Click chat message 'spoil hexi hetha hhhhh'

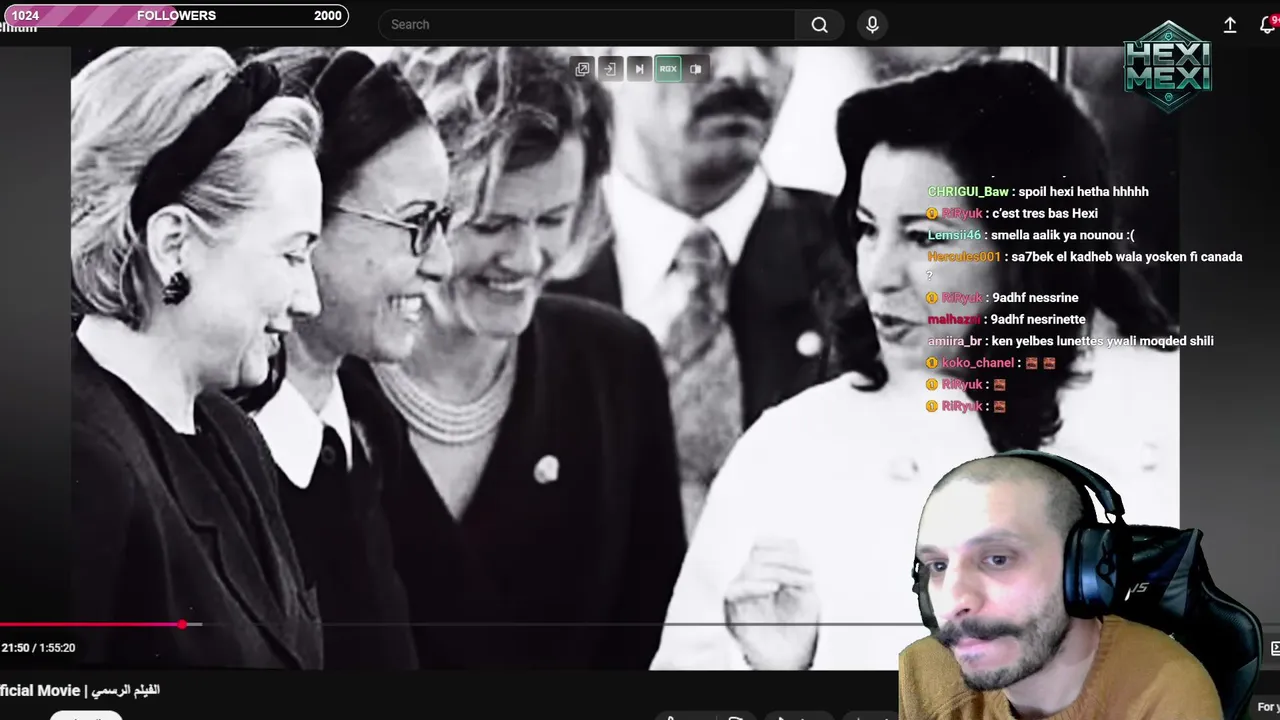(x=1083, y=191)
